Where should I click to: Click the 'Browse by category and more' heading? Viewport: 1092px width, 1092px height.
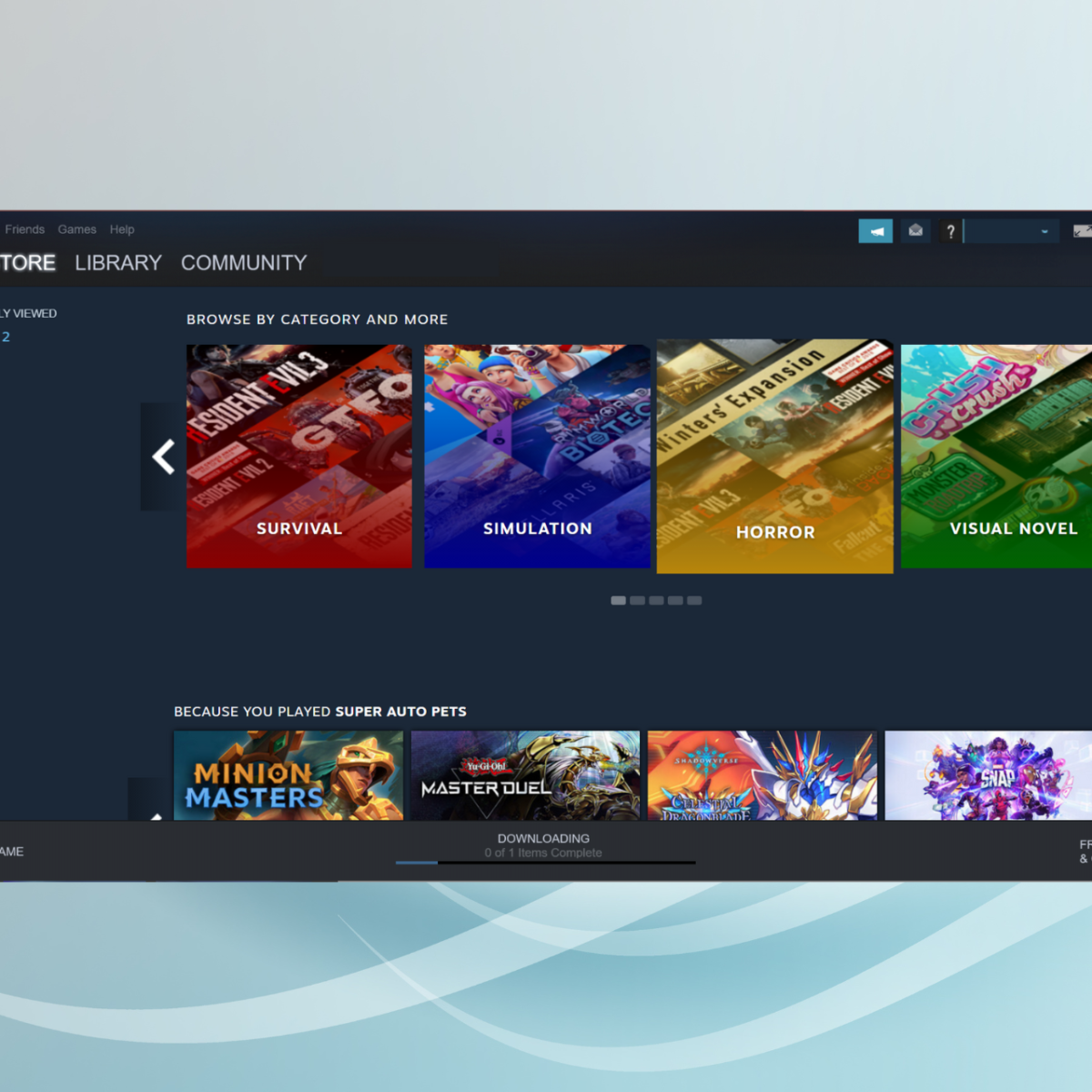(317, 319)
